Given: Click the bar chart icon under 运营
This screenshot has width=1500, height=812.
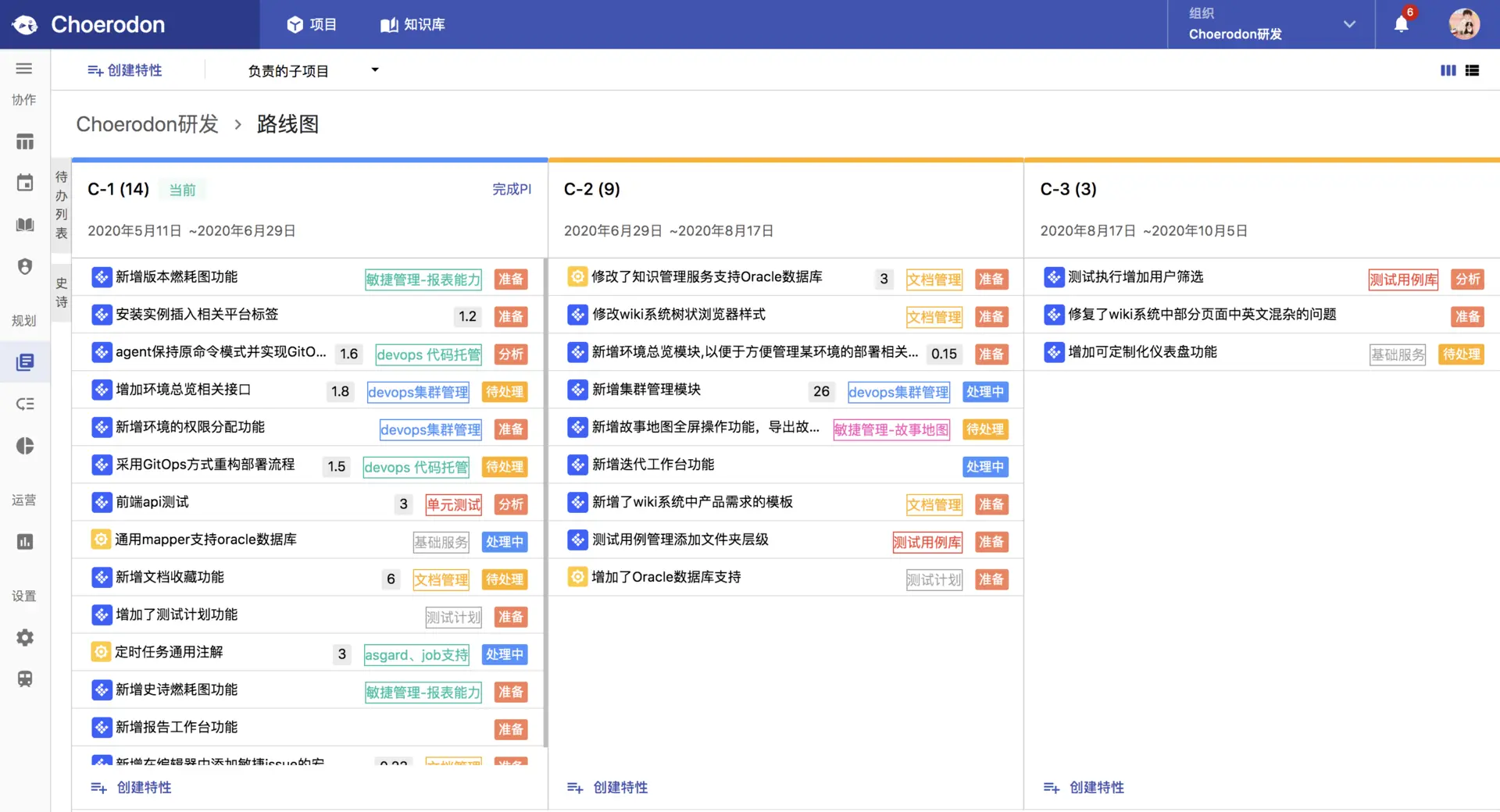Looking at the screenshot, I should tap(24, 542).
